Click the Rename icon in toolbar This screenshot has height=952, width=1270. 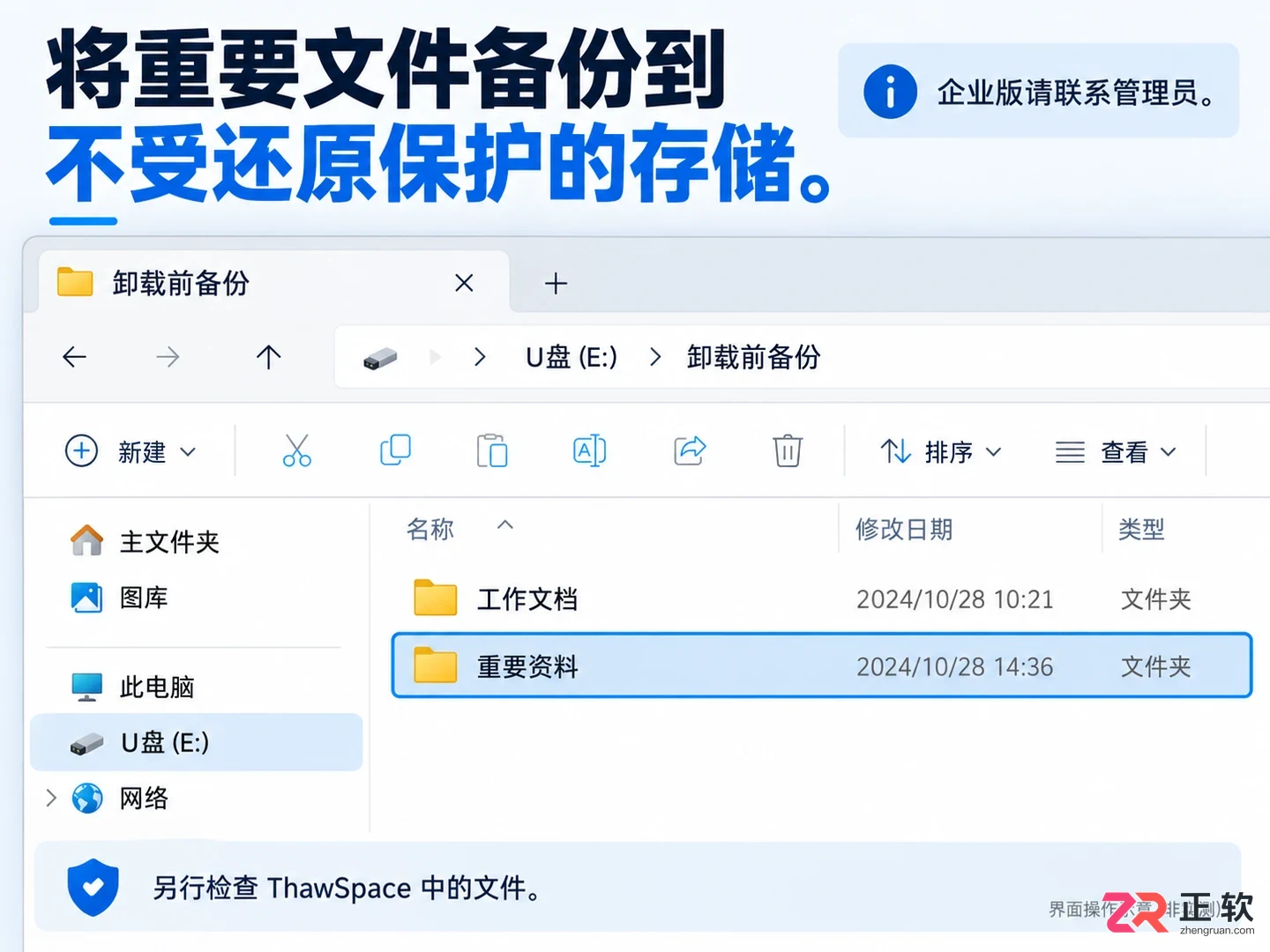pyautogui.click(x=589, y=450)
